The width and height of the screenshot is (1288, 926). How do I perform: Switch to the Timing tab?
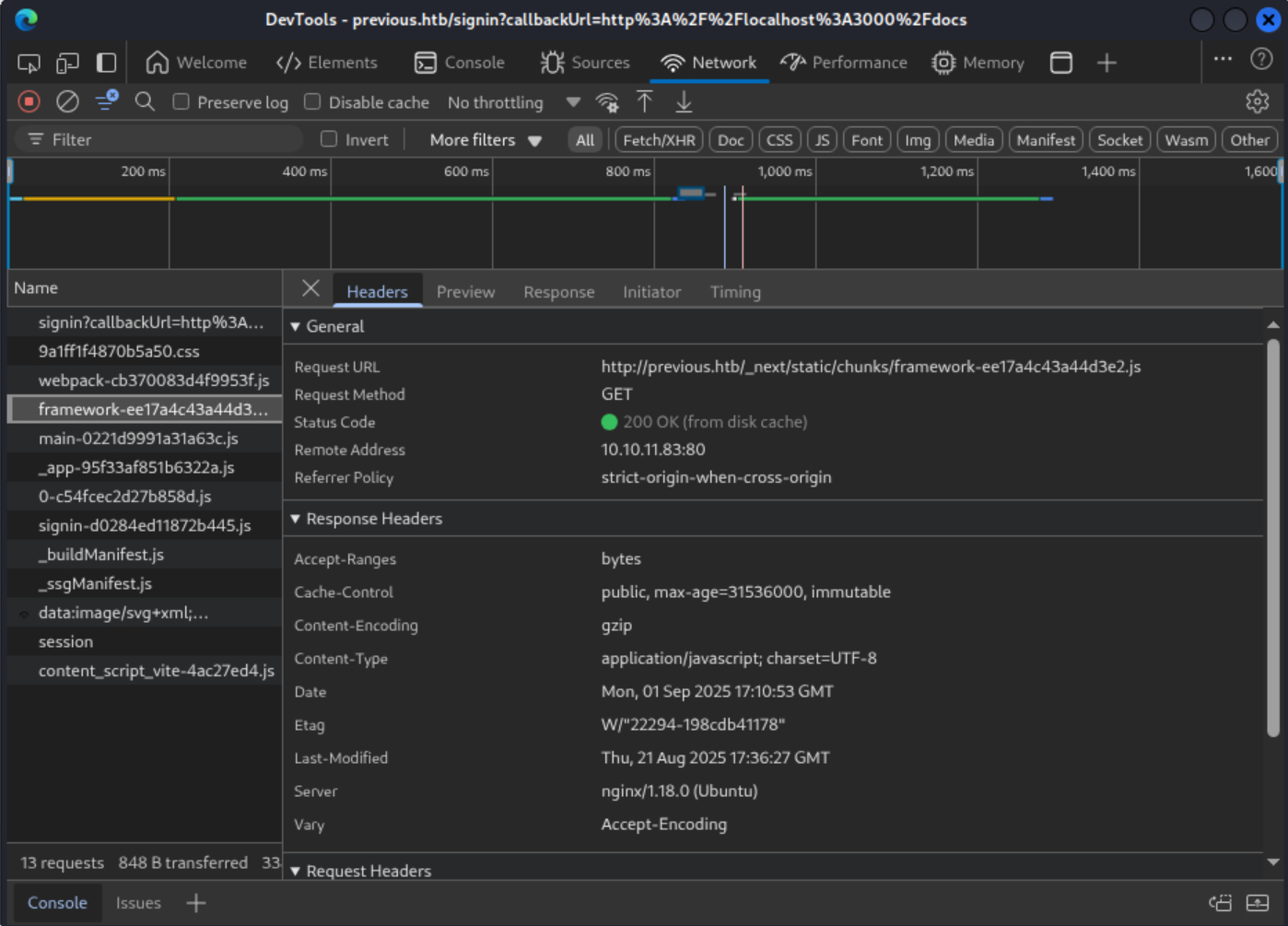click(x=734, y=292)
